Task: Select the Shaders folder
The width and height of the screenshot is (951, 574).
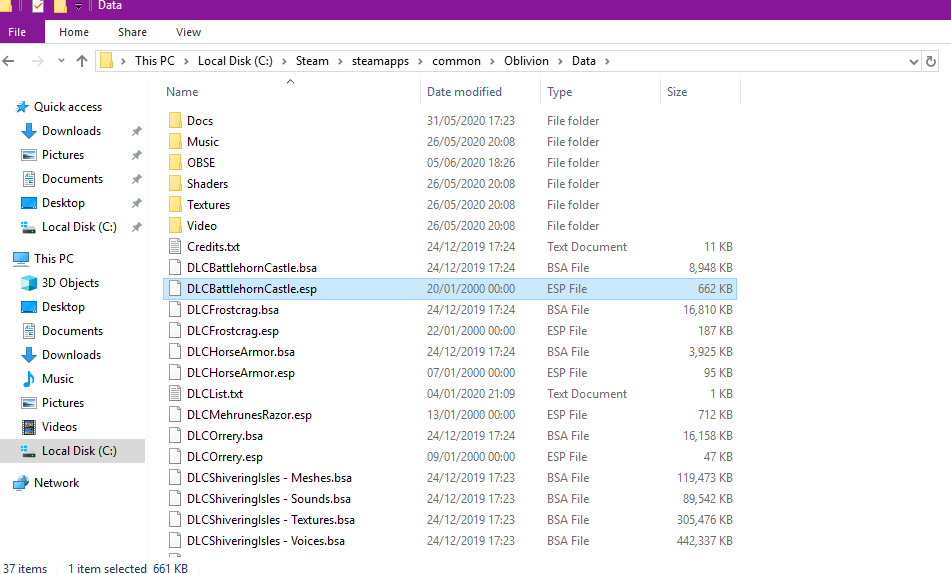Action: tap(207, 184)
